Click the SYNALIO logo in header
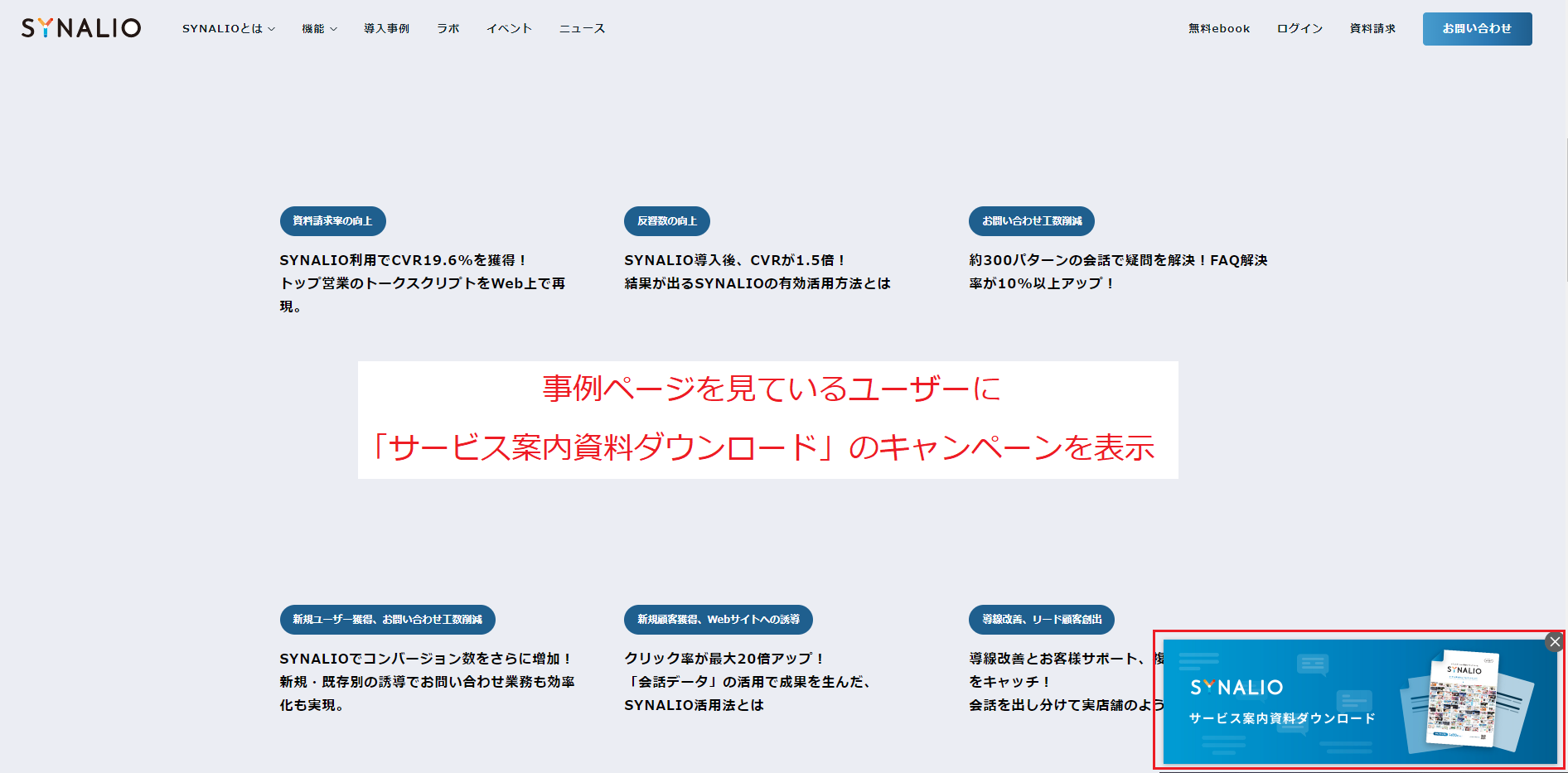 pyautogui.click(x=81, y=28)
